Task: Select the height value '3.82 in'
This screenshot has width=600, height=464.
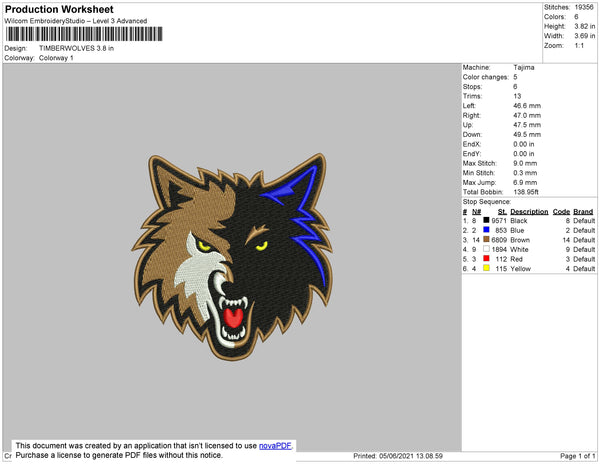Action: 584,26
